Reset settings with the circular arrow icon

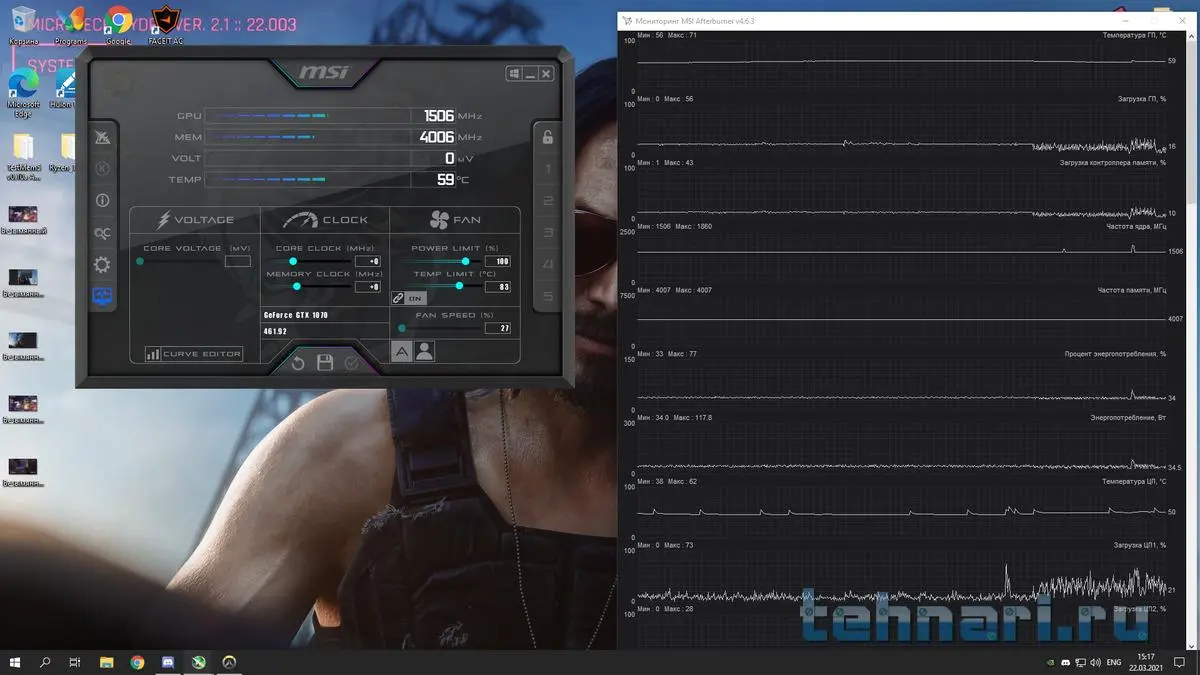pyautogui.click(x=298, y=363)
